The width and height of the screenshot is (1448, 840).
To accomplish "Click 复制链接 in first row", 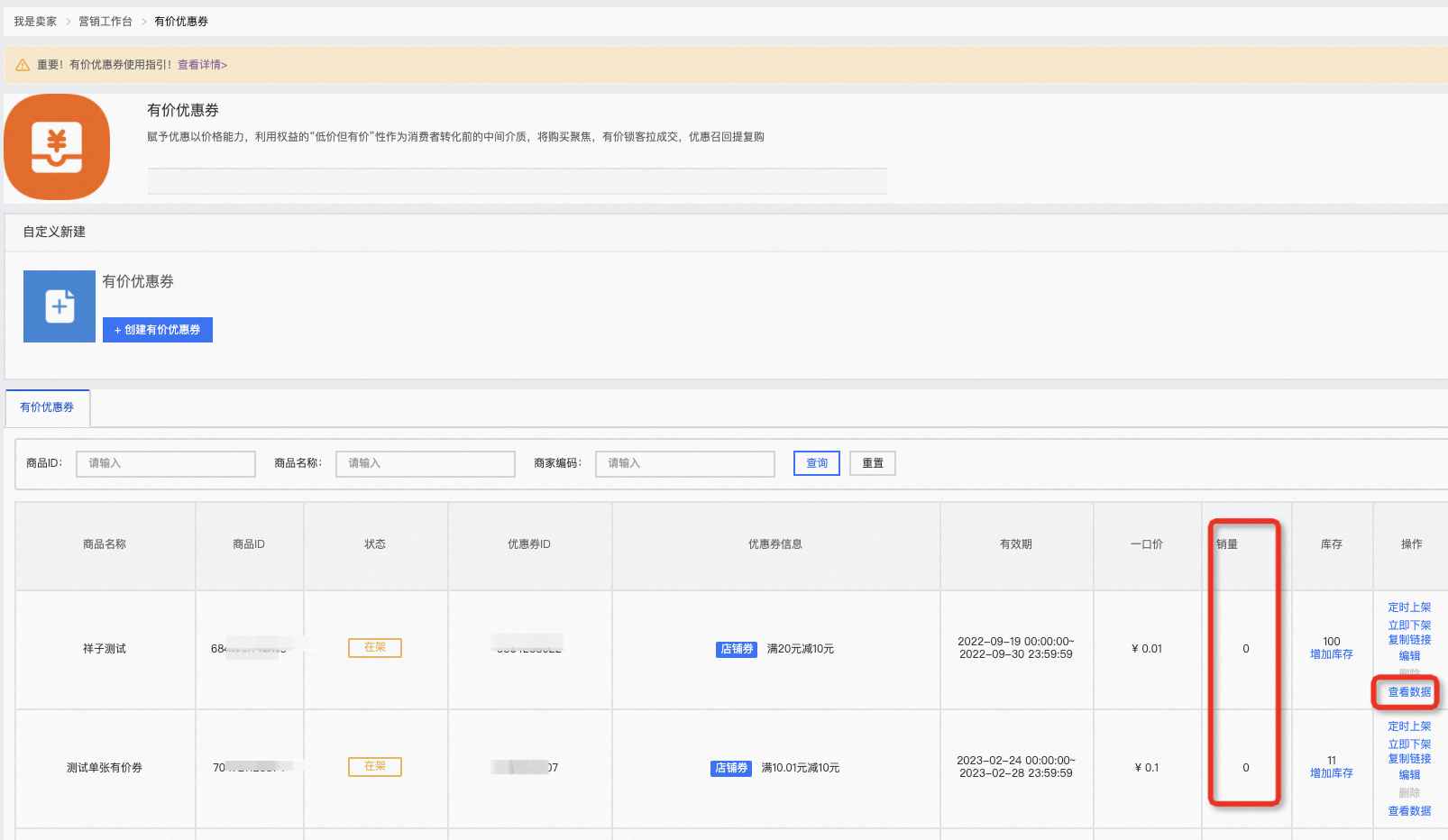I will [1409, 640].
